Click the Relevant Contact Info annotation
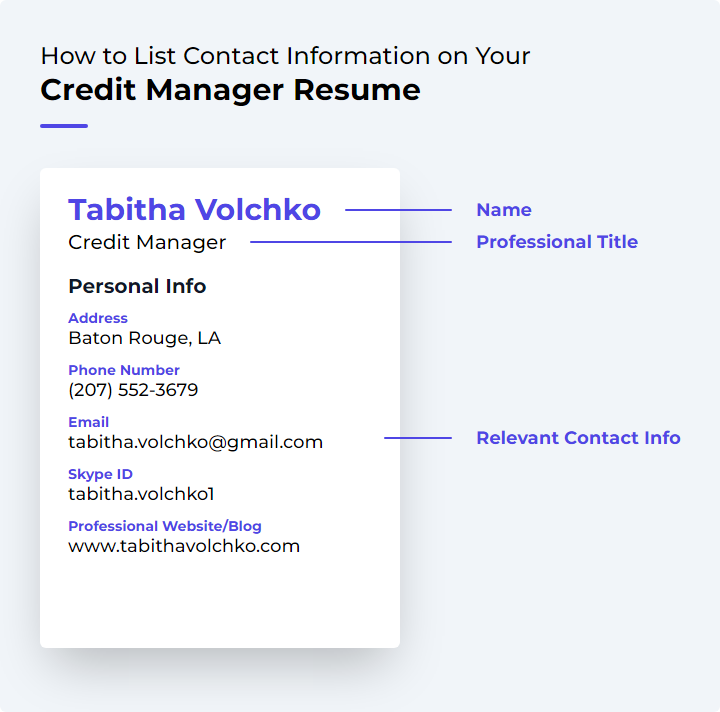Viewport: 720px width, 712px height. (578, 437)
